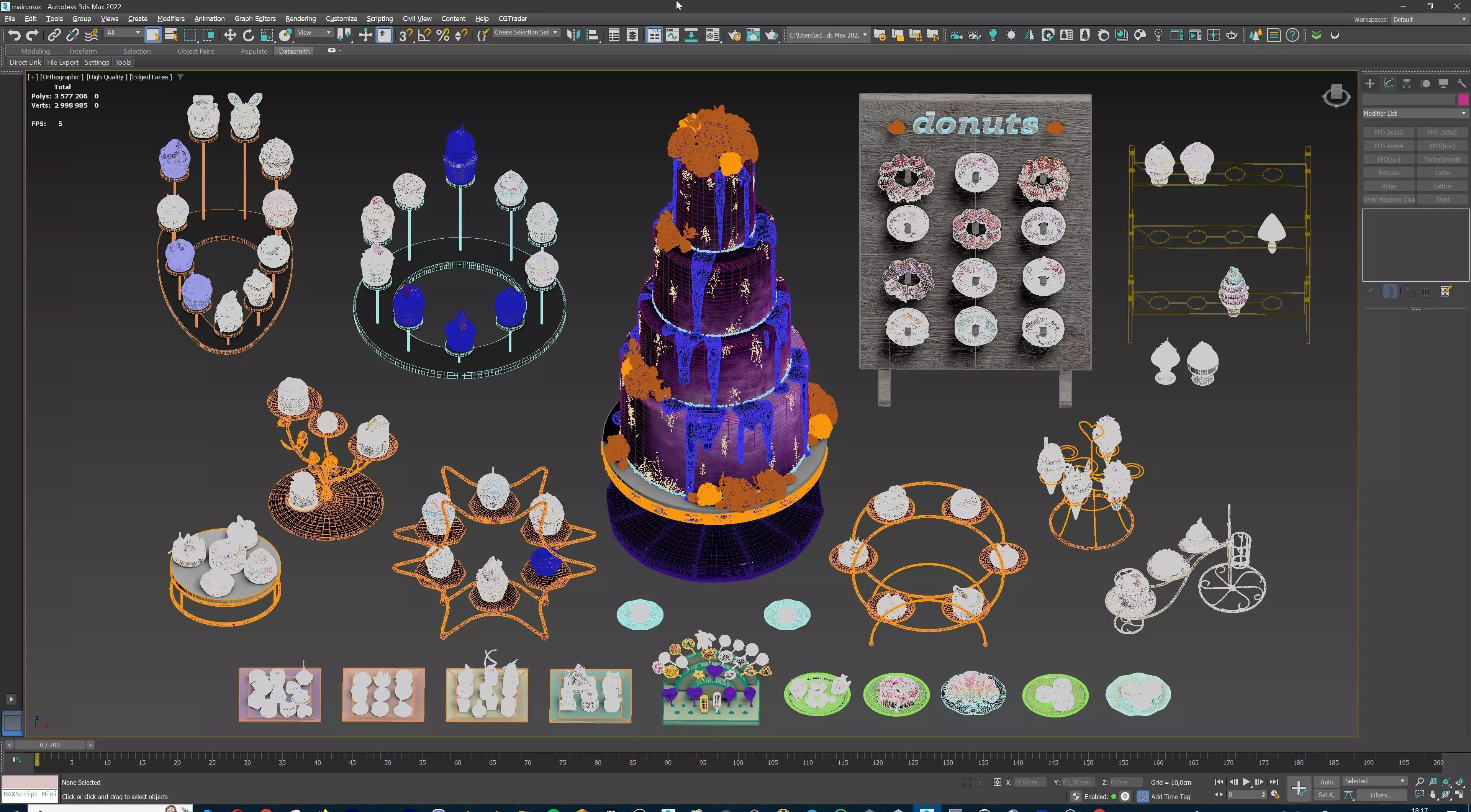The height and width of the screenshot is (812, 1471).
Task: Open the Rendering menu
Action: coord(300,19)
